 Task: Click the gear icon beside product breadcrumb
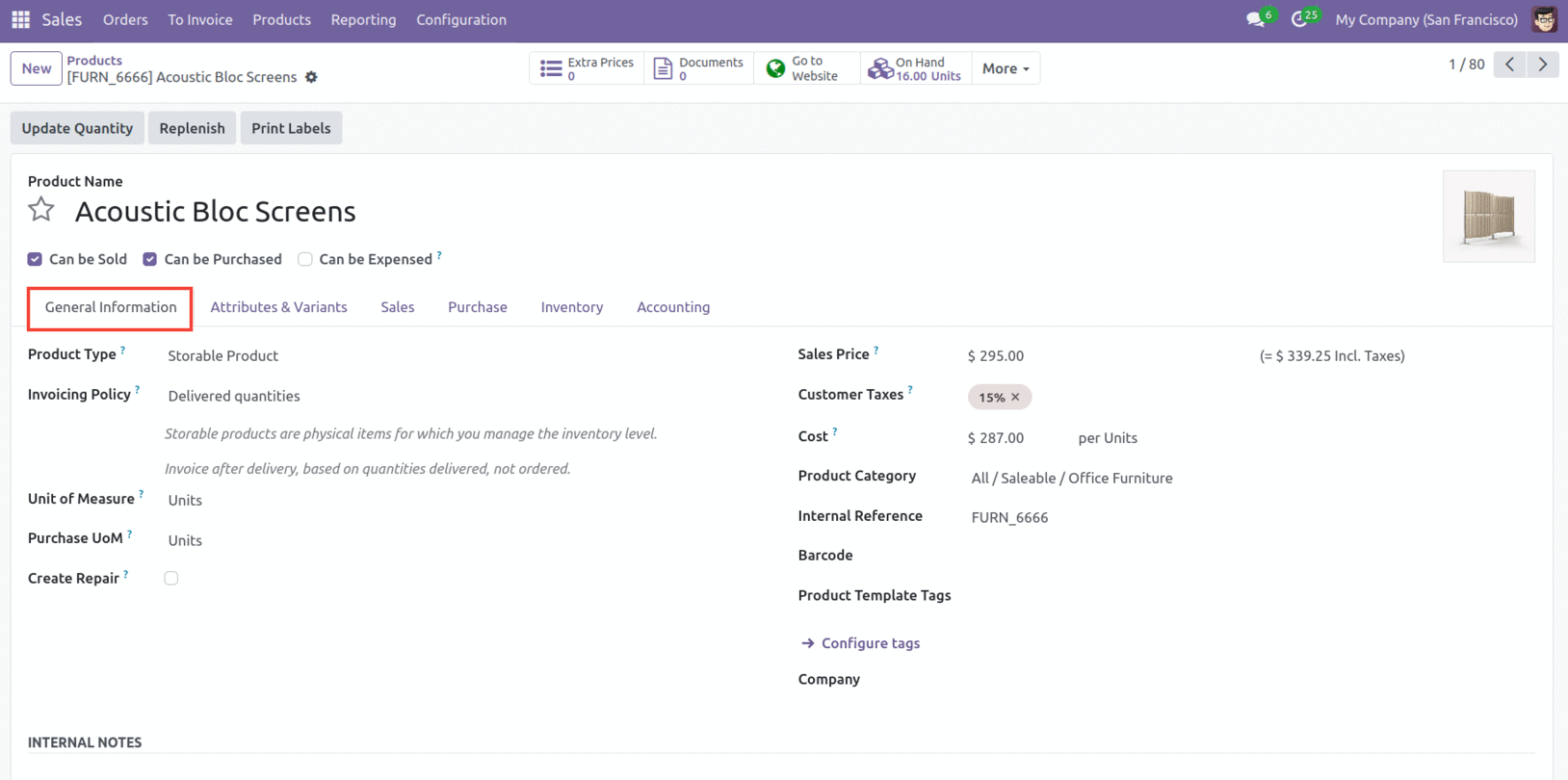pyautogui.click(x=311, y=77)
